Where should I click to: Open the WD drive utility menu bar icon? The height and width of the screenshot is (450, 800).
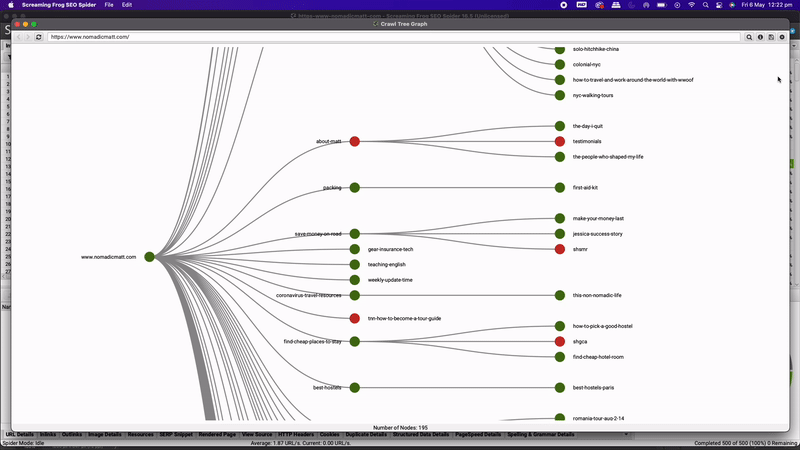(582, 5)
